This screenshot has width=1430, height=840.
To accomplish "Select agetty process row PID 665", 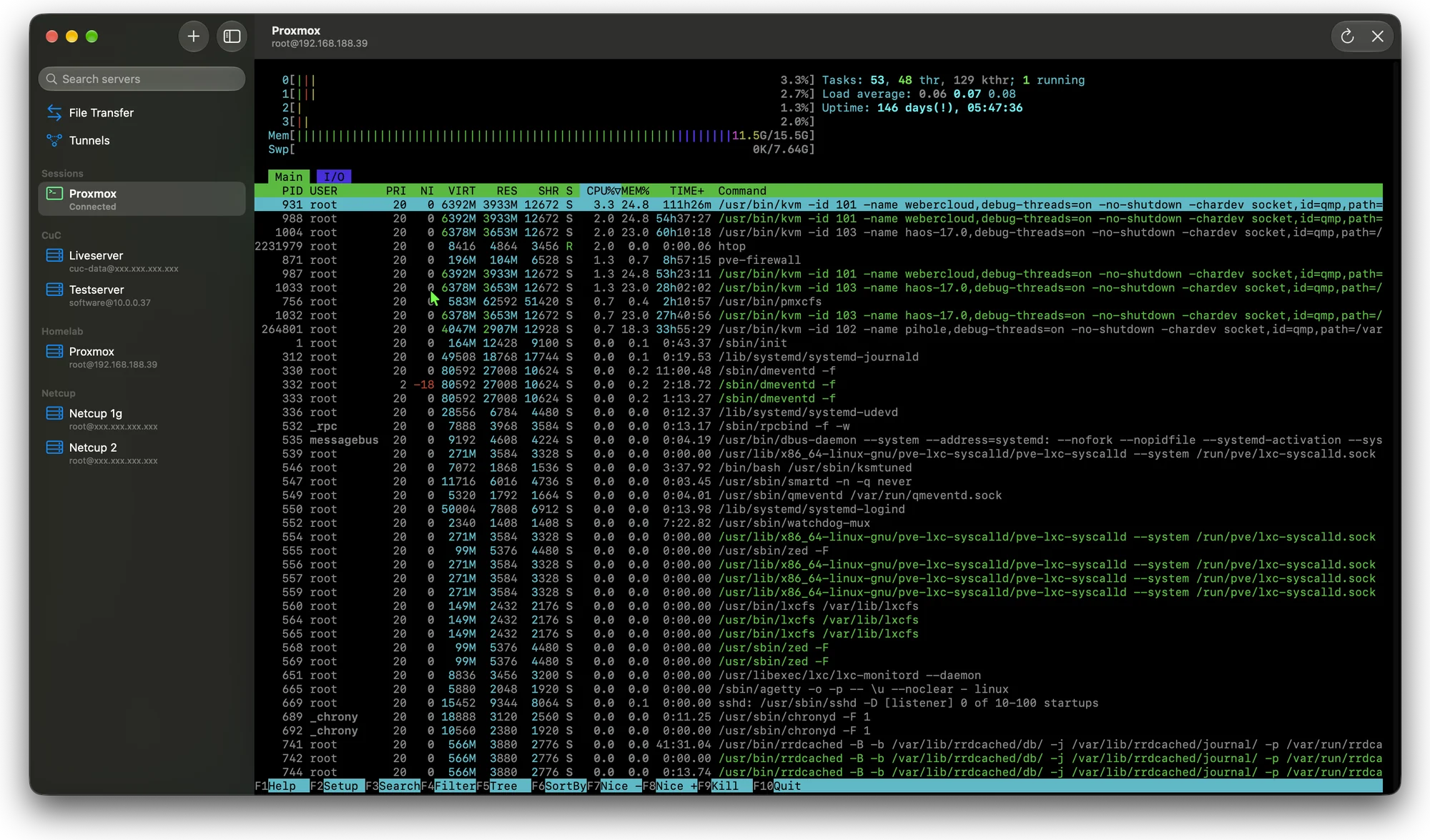I will [818, 690].
